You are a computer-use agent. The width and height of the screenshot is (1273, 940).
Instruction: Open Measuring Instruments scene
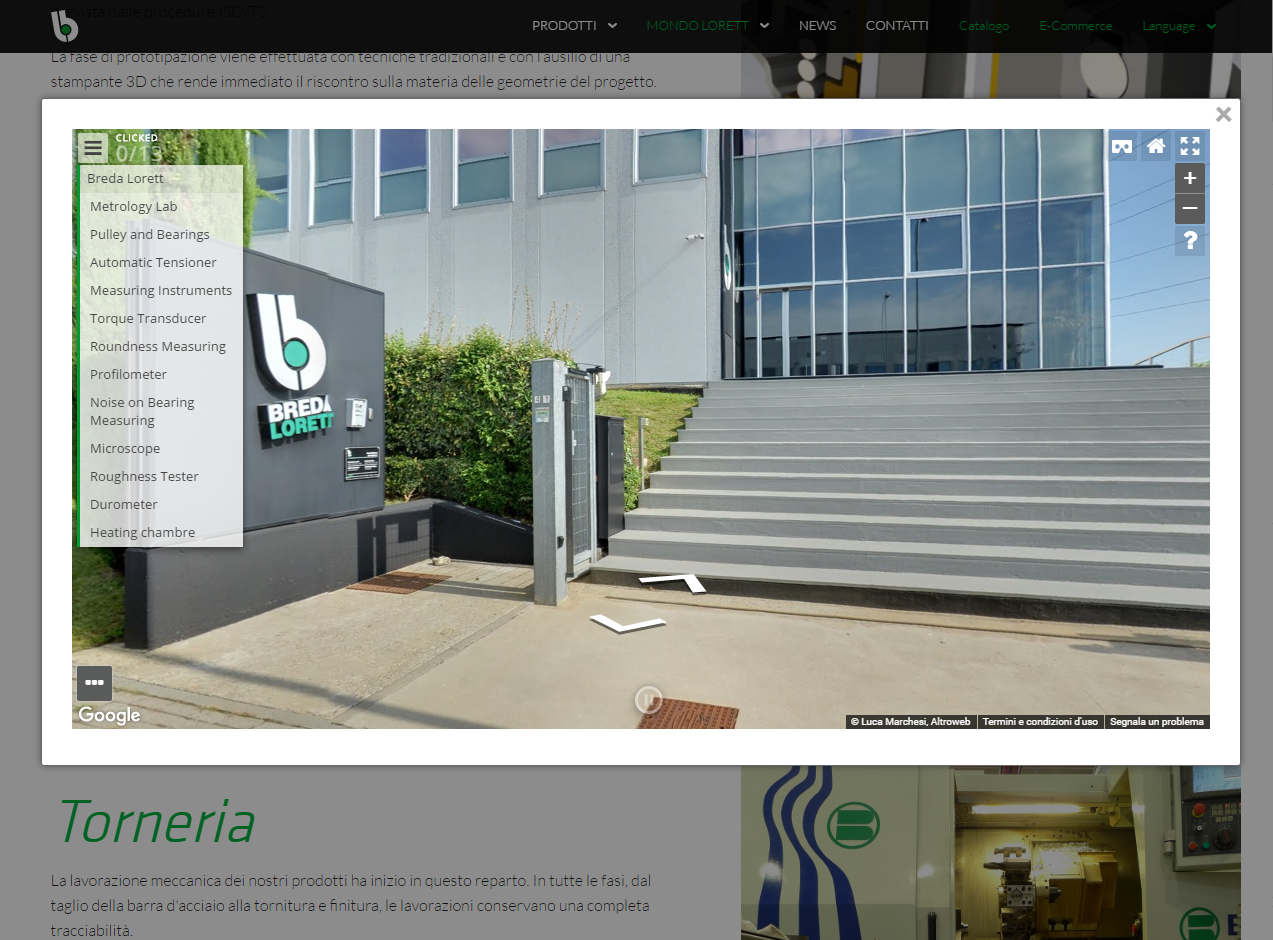click(161, 291)
